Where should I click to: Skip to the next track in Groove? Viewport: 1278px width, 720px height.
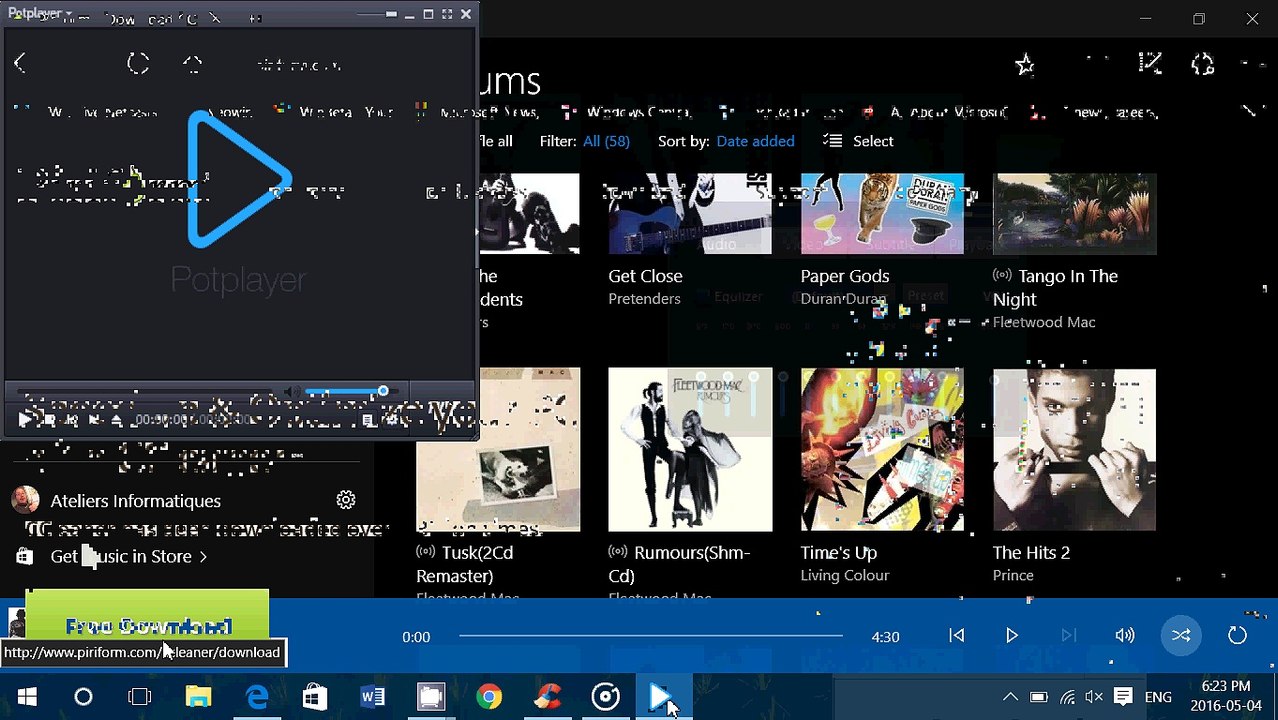1068,636
